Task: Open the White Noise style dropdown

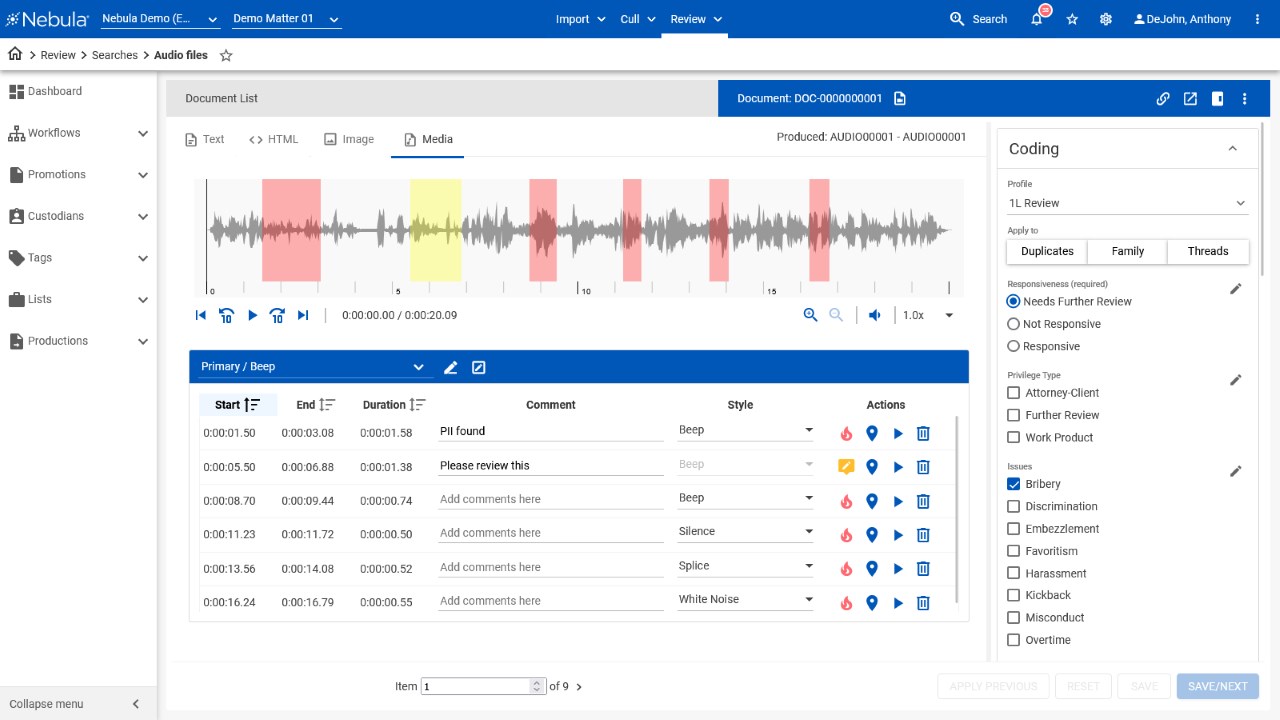Action: tap(745, 600)
